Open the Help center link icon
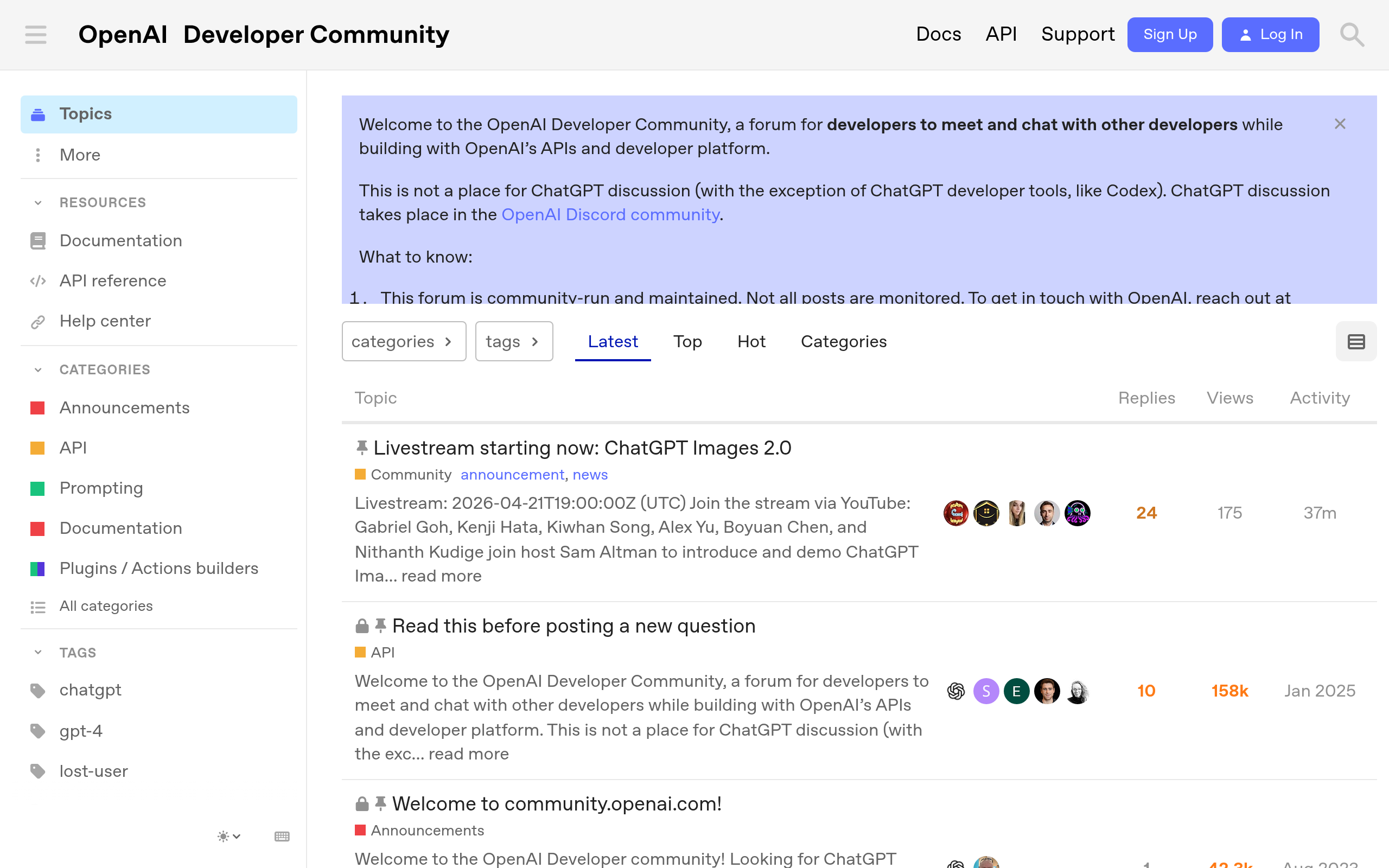This screenshot has height=868, width=1389. point(38,322)
